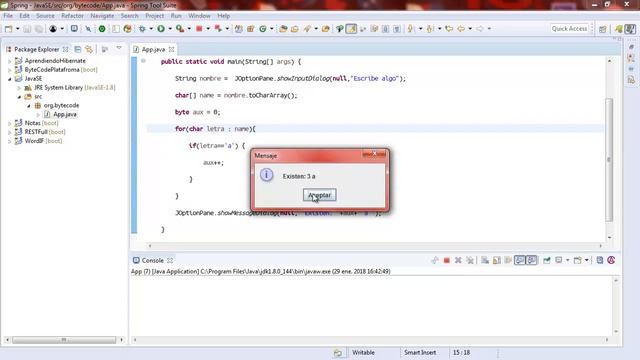Click Package Explorer horizontal scrollbar thumb
Screen dimensions: 640x360
coord(64,340)
